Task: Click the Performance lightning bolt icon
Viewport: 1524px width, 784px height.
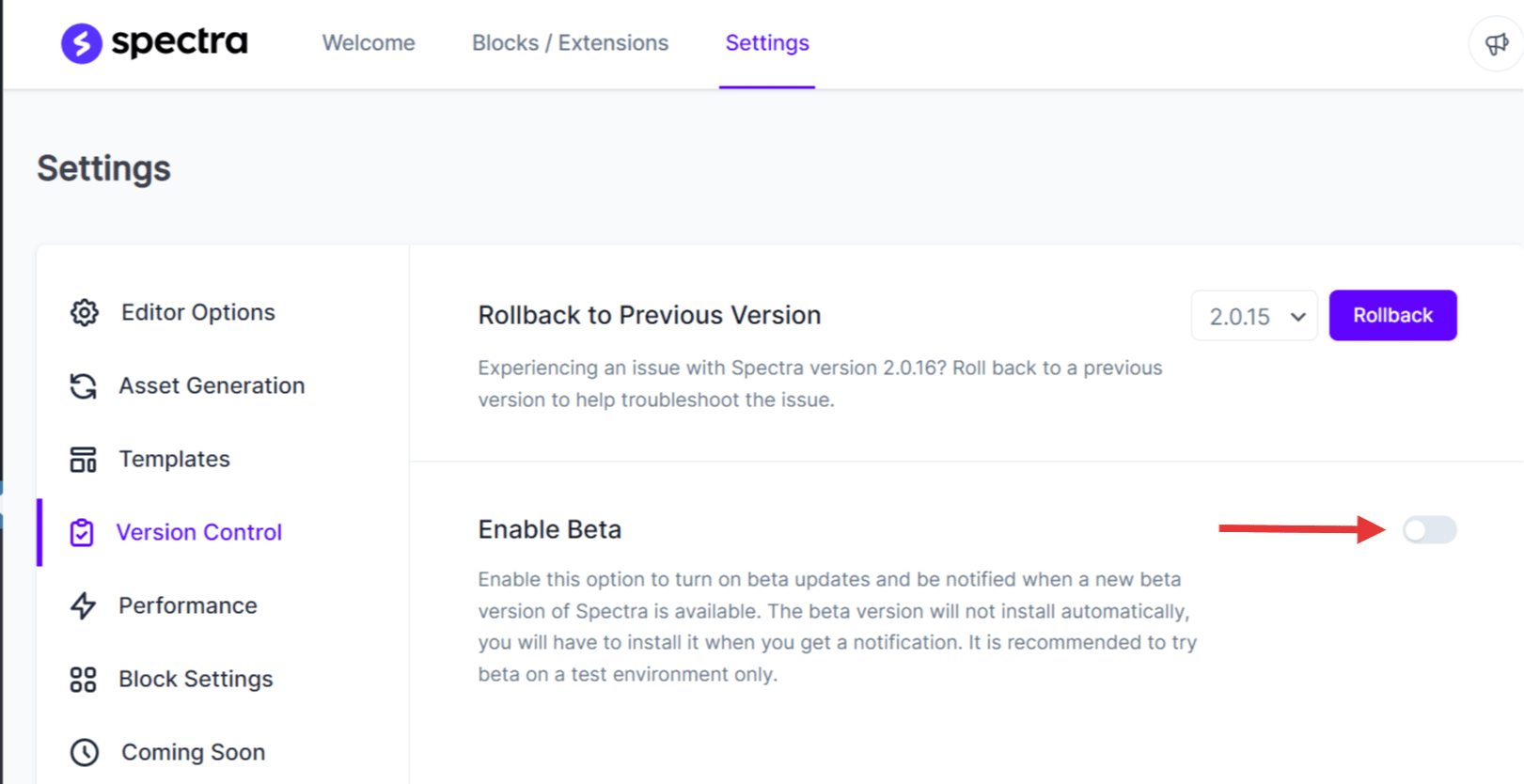Action: 84,605
